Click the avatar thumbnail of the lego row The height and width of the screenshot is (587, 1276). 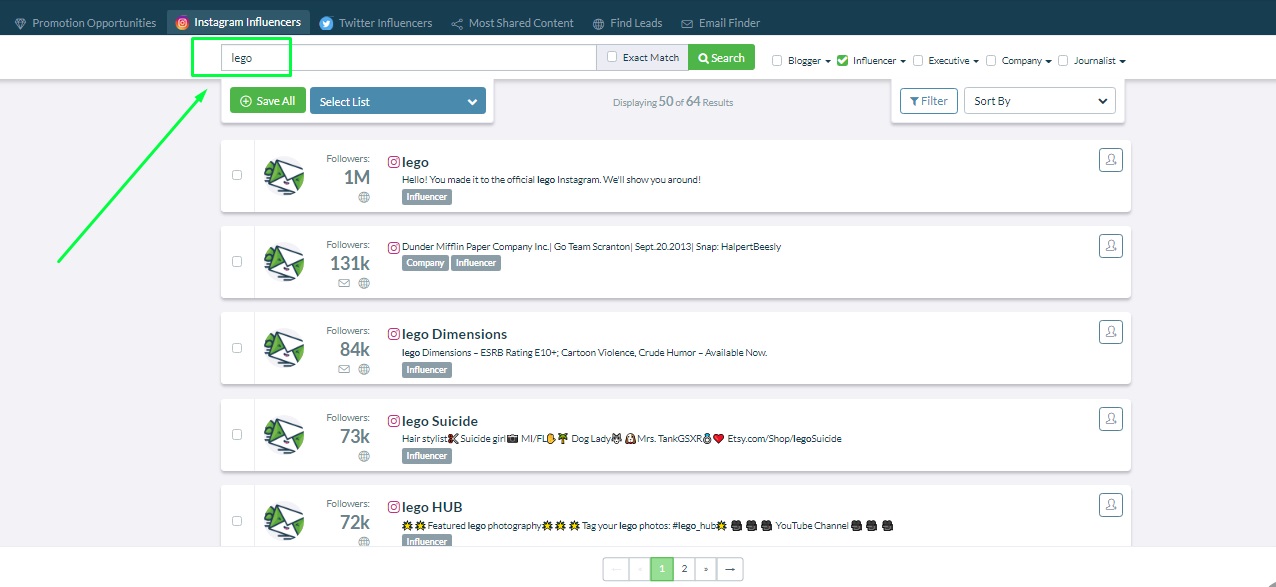click(x=284, y=176)
